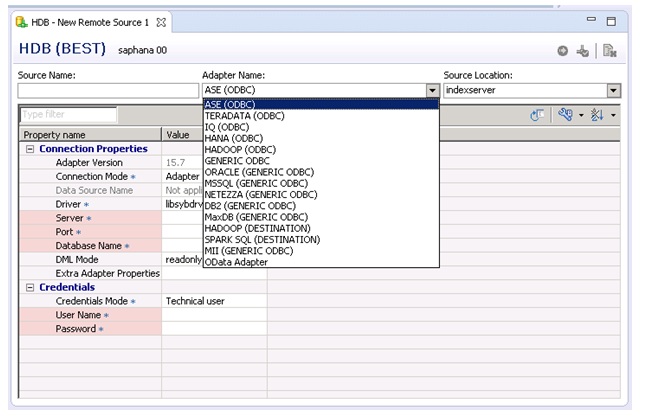Screen dimensions: 648x420
Task: Select the Extra Adapter Properties row
Action: click(x=90, y=274)
